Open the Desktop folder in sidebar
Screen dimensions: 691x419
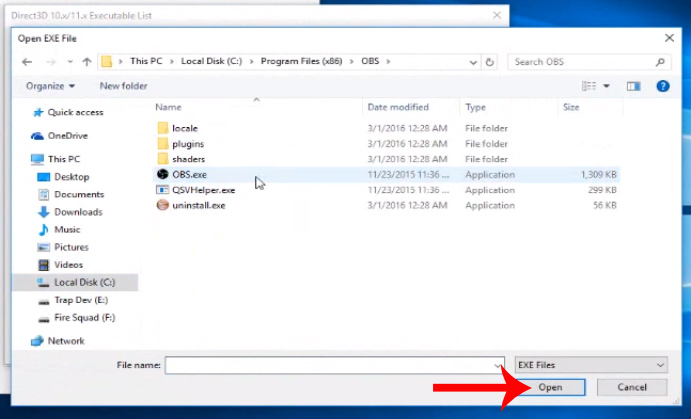point(63,177)
